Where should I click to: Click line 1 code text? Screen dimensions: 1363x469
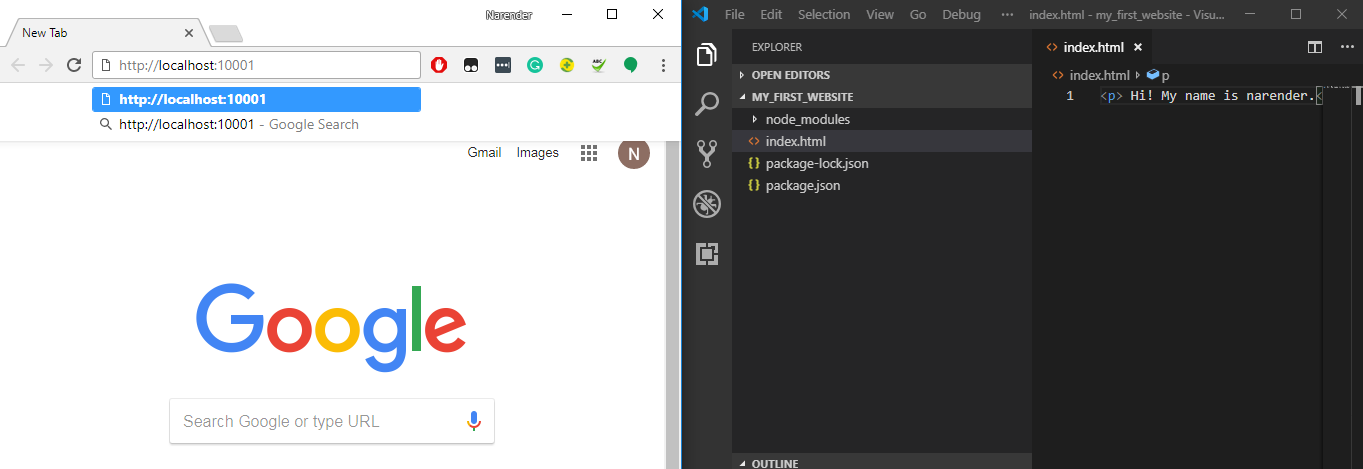pos(1211,96)
